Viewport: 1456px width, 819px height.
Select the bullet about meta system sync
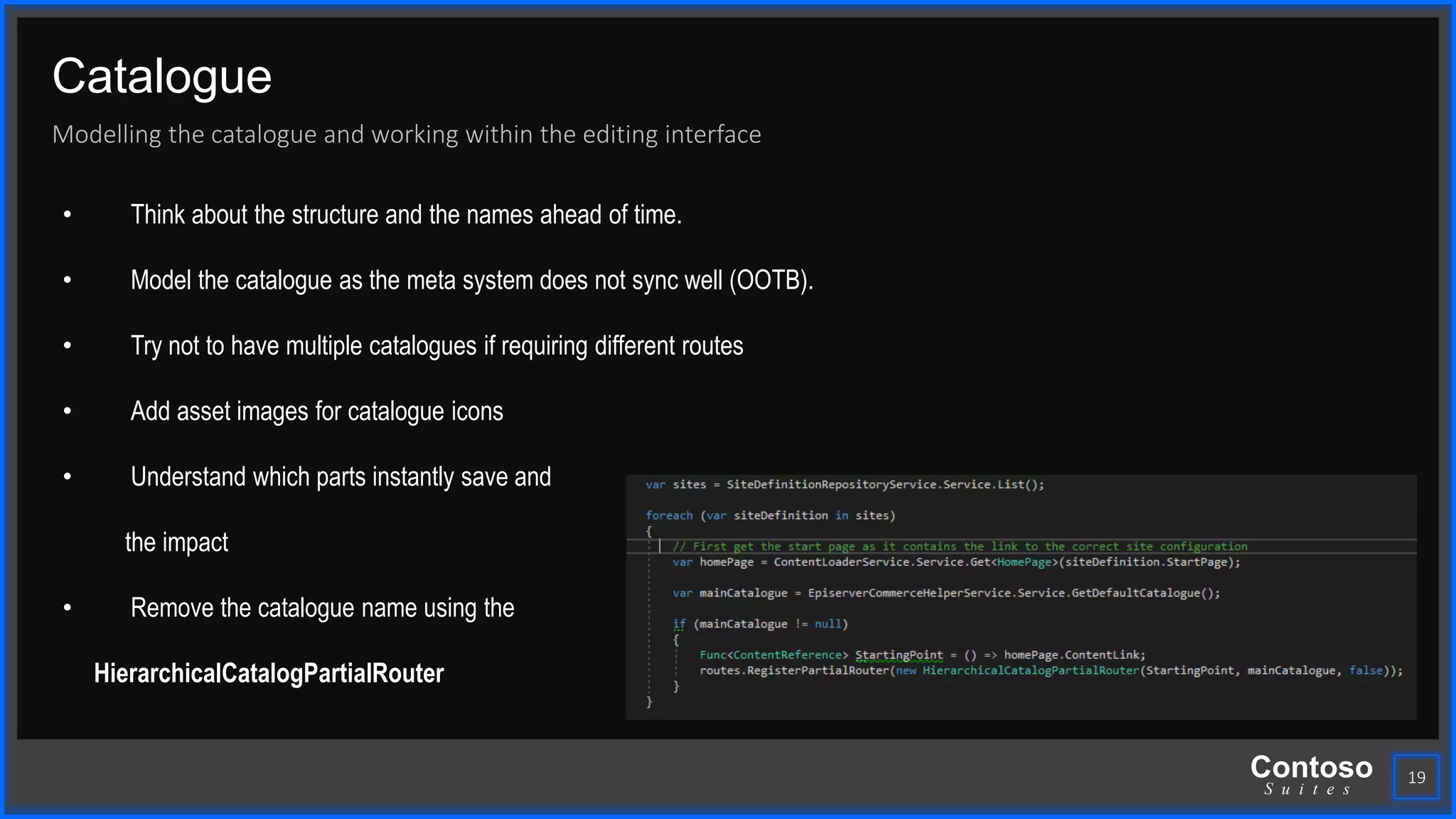471,280
